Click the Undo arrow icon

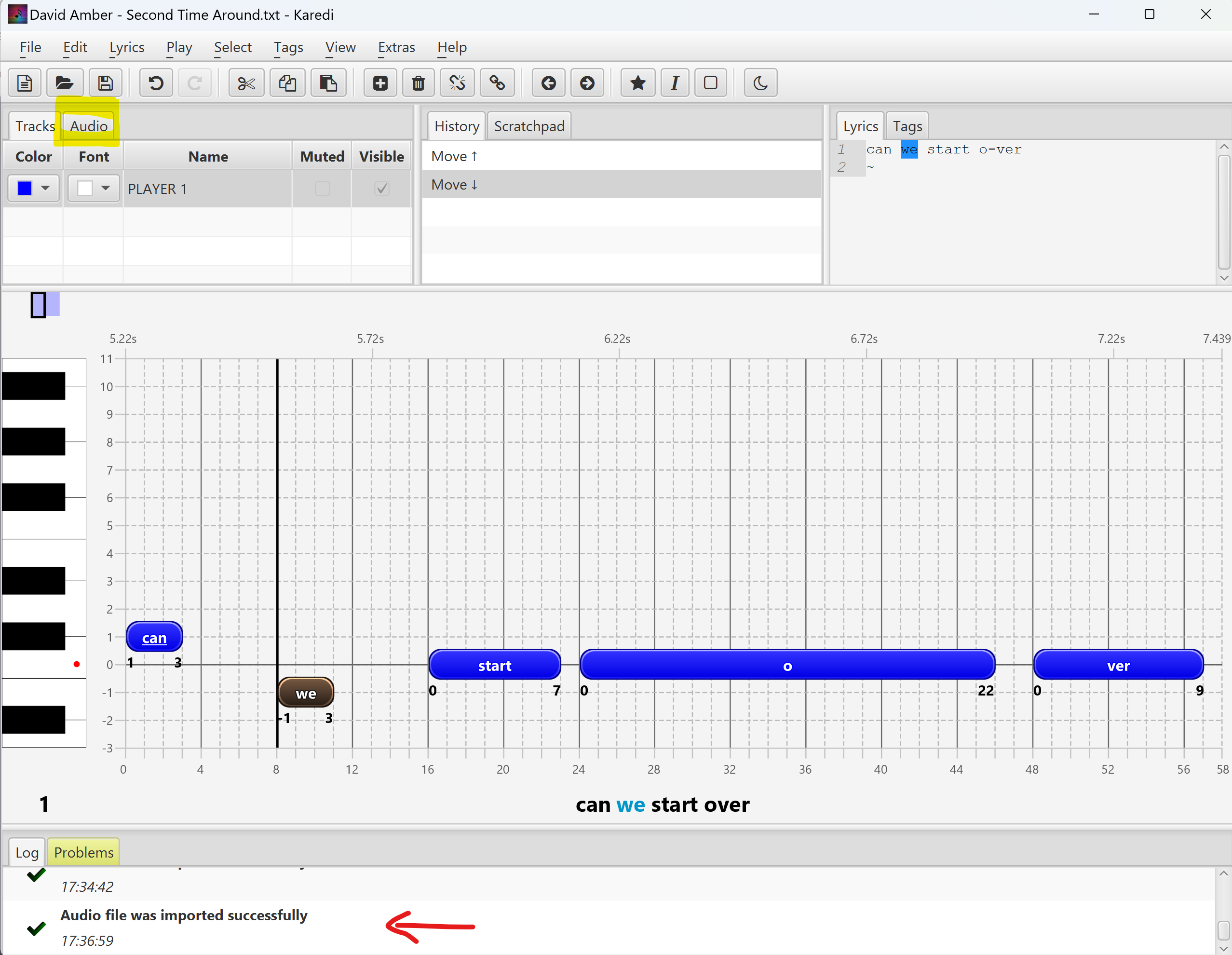(x=156, y=83)
